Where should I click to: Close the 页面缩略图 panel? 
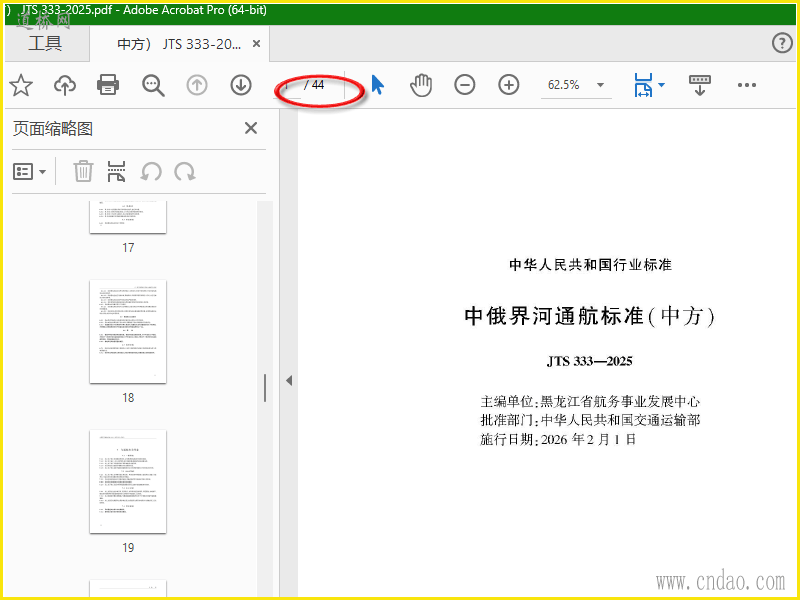[x=251, y=128]
